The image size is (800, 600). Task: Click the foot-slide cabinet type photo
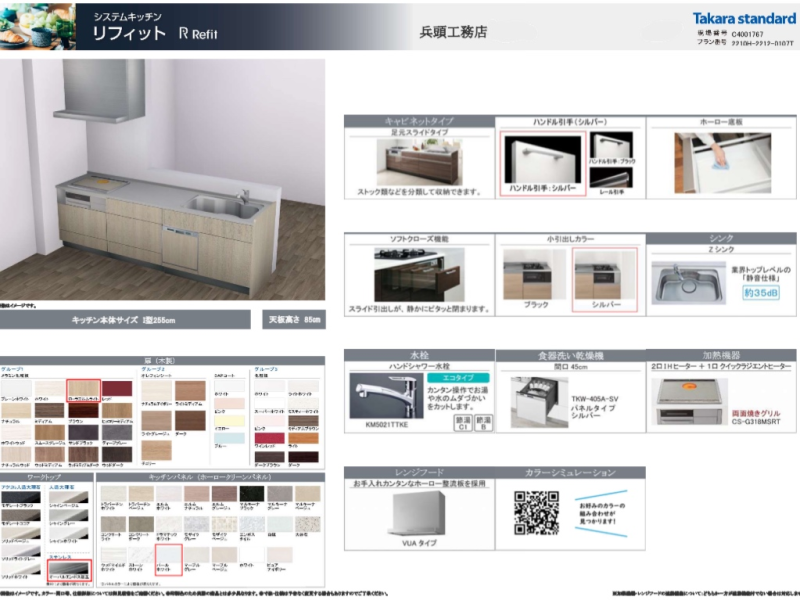coord(419,162)
